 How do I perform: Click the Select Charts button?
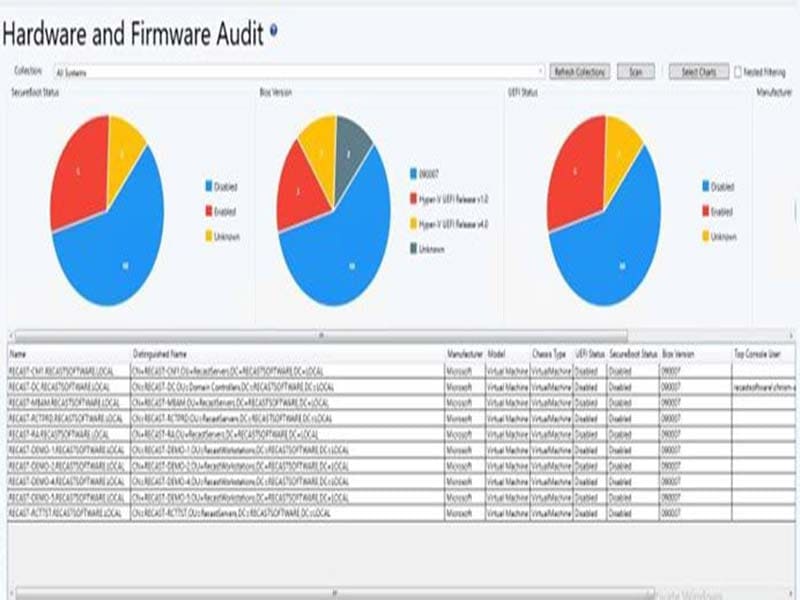[699, 72]
